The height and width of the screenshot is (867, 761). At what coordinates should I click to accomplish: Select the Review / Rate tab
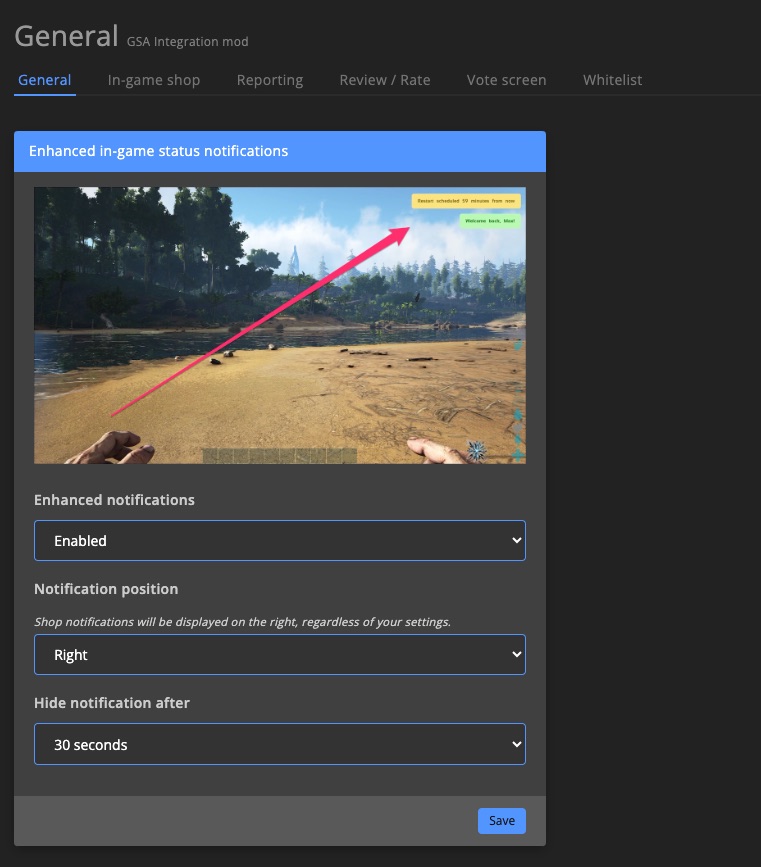tap(385, 80)
